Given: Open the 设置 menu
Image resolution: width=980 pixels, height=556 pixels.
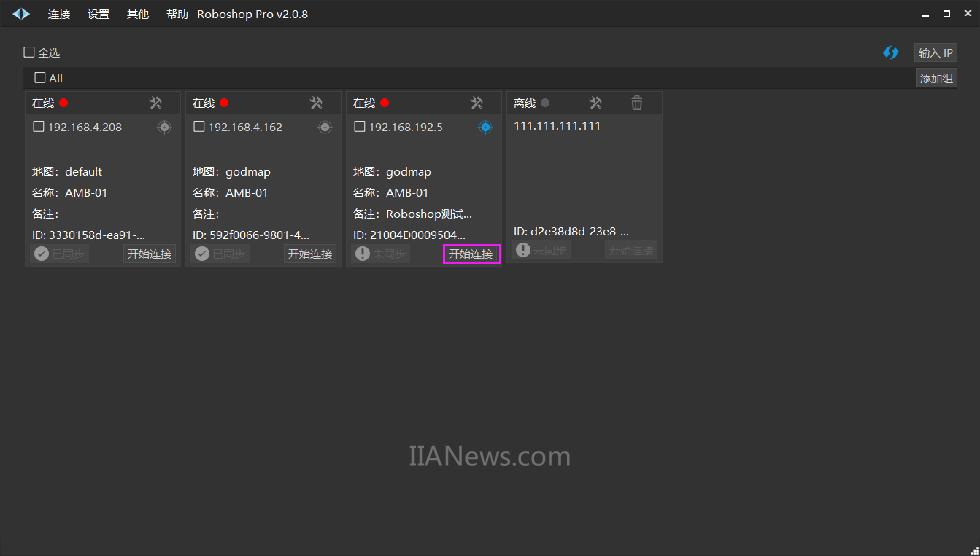Looking at the screenshot, I should click(x=98, y=15).
